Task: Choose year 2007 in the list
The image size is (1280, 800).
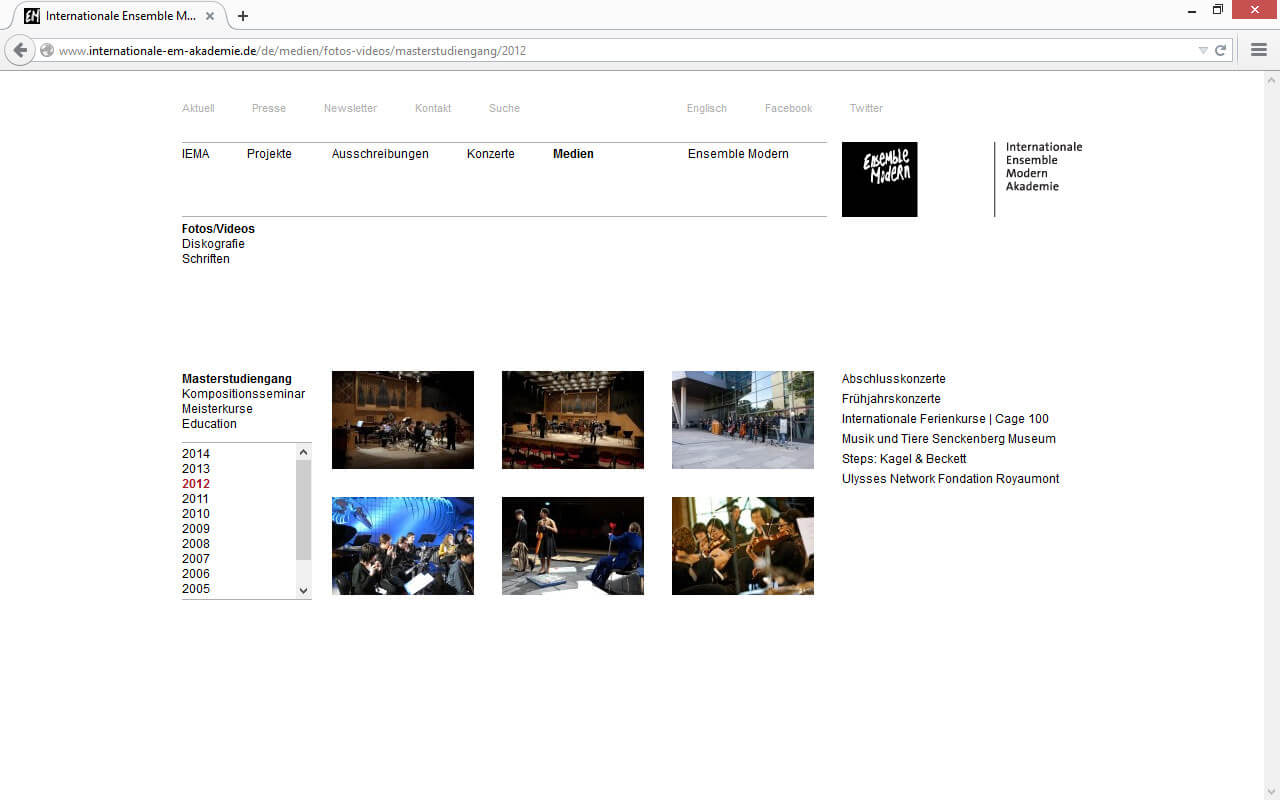Action: click(x=196, y=559)
